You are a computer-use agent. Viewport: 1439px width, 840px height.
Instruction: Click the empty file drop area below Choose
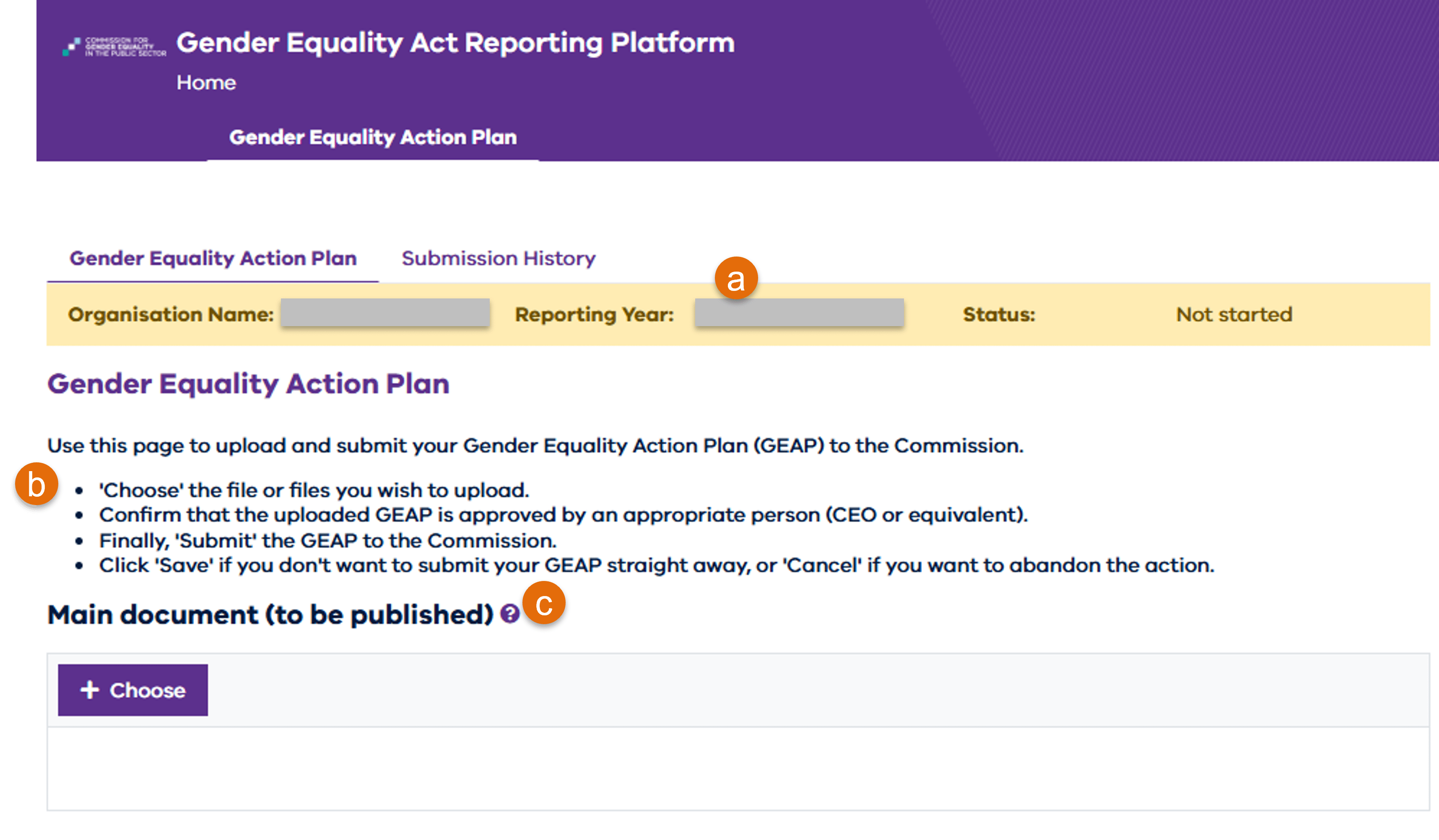click(x=738, y=769)
